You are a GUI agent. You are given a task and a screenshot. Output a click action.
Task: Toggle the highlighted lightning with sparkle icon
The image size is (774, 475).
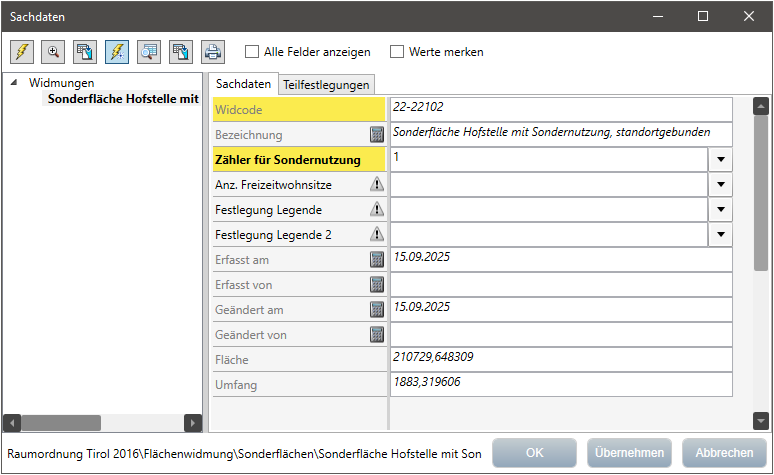[x=117, y=52]
